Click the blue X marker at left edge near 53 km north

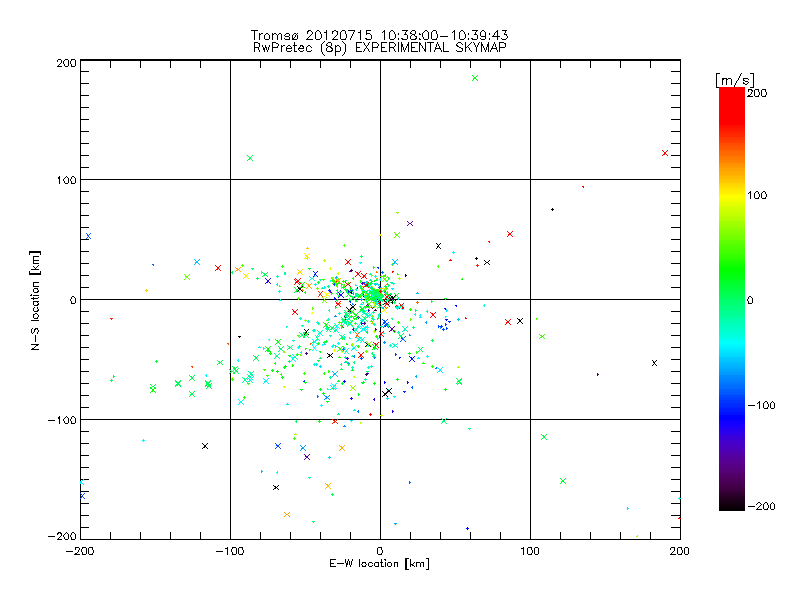[88, 236]
